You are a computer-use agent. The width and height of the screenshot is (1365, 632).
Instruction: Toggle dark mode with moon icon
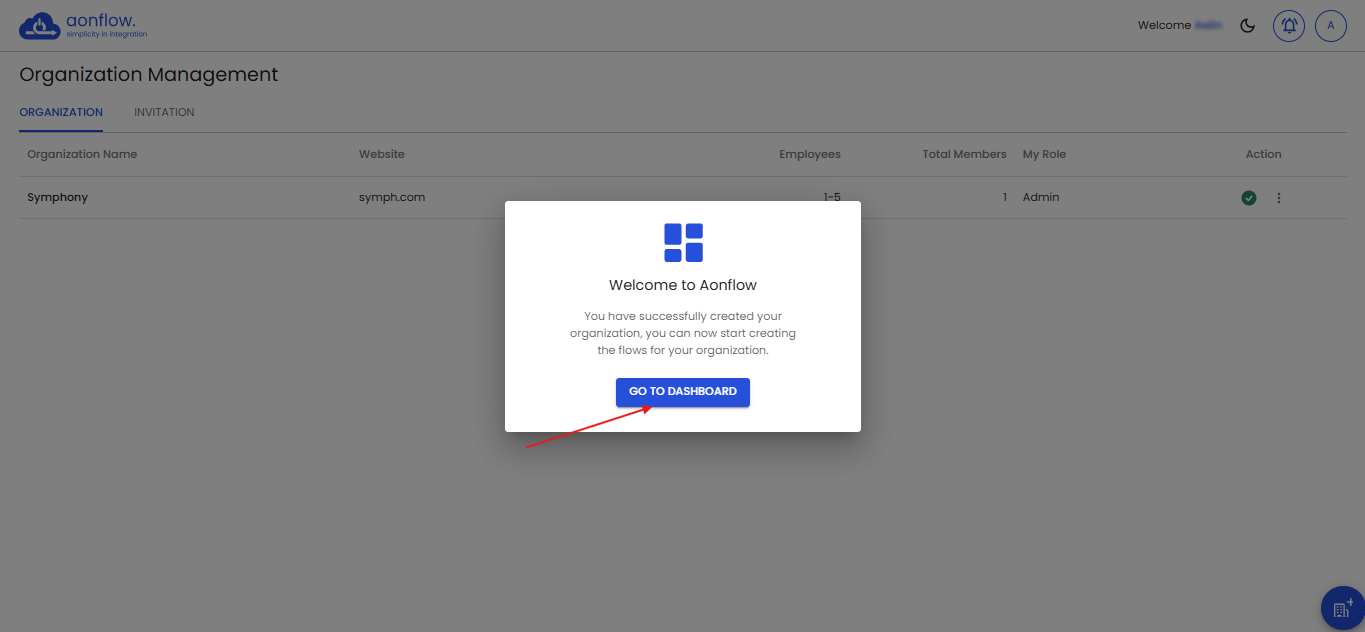[x=1247, y=26]
